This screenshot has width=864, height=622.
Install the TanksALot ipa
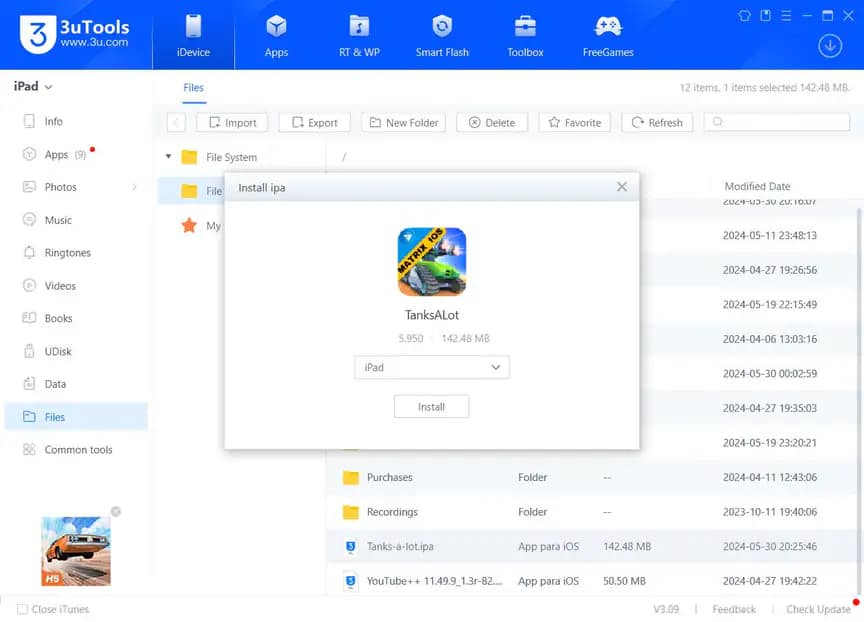(x=431, y=406)
